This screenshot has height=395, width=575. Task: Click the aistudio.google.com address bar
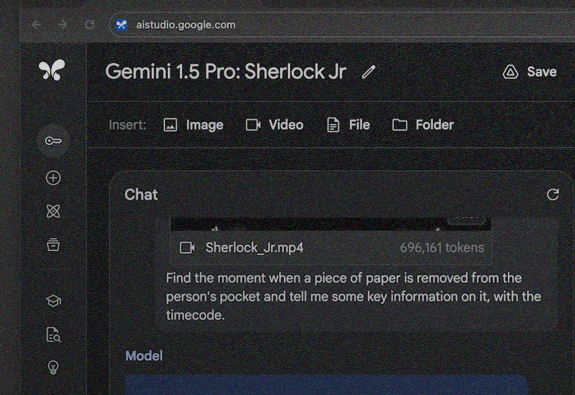tap(341, 25)
